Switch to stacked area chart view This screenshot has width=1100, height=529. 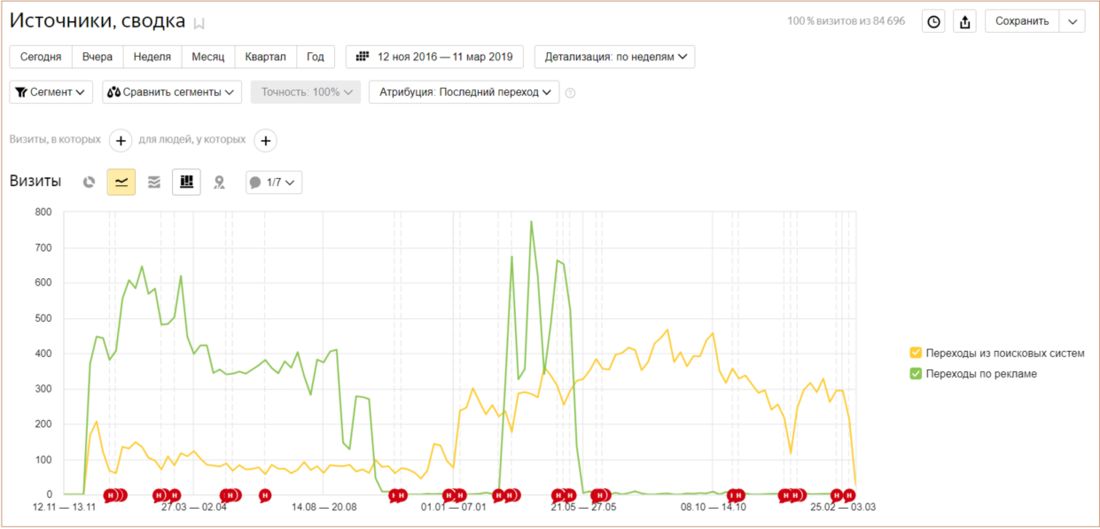tap(154, 182)
